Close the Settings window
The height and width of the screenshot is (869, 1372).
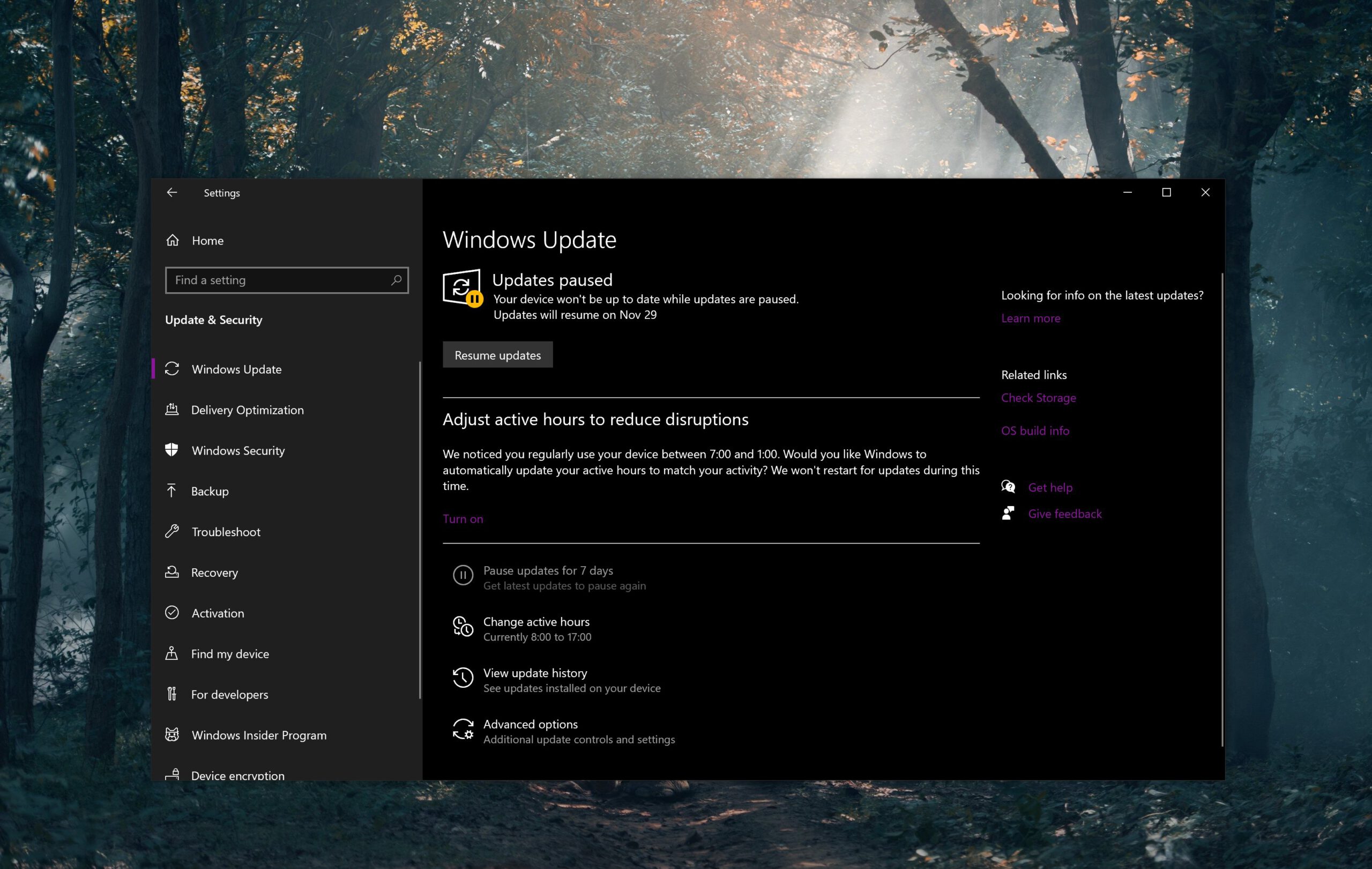coord(1205,192)
